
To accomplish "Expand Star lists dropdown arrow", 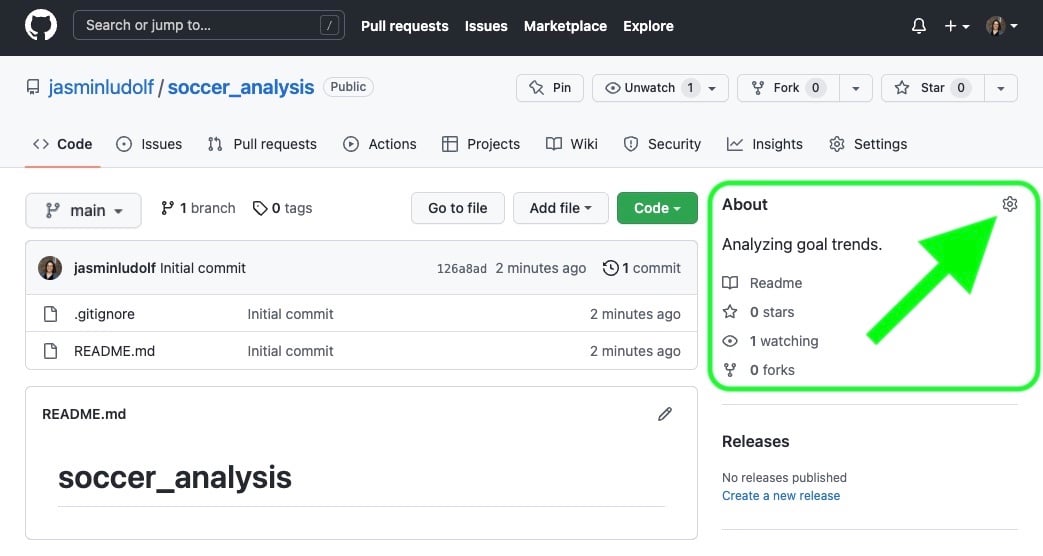I will click(x=1000, y=88).
